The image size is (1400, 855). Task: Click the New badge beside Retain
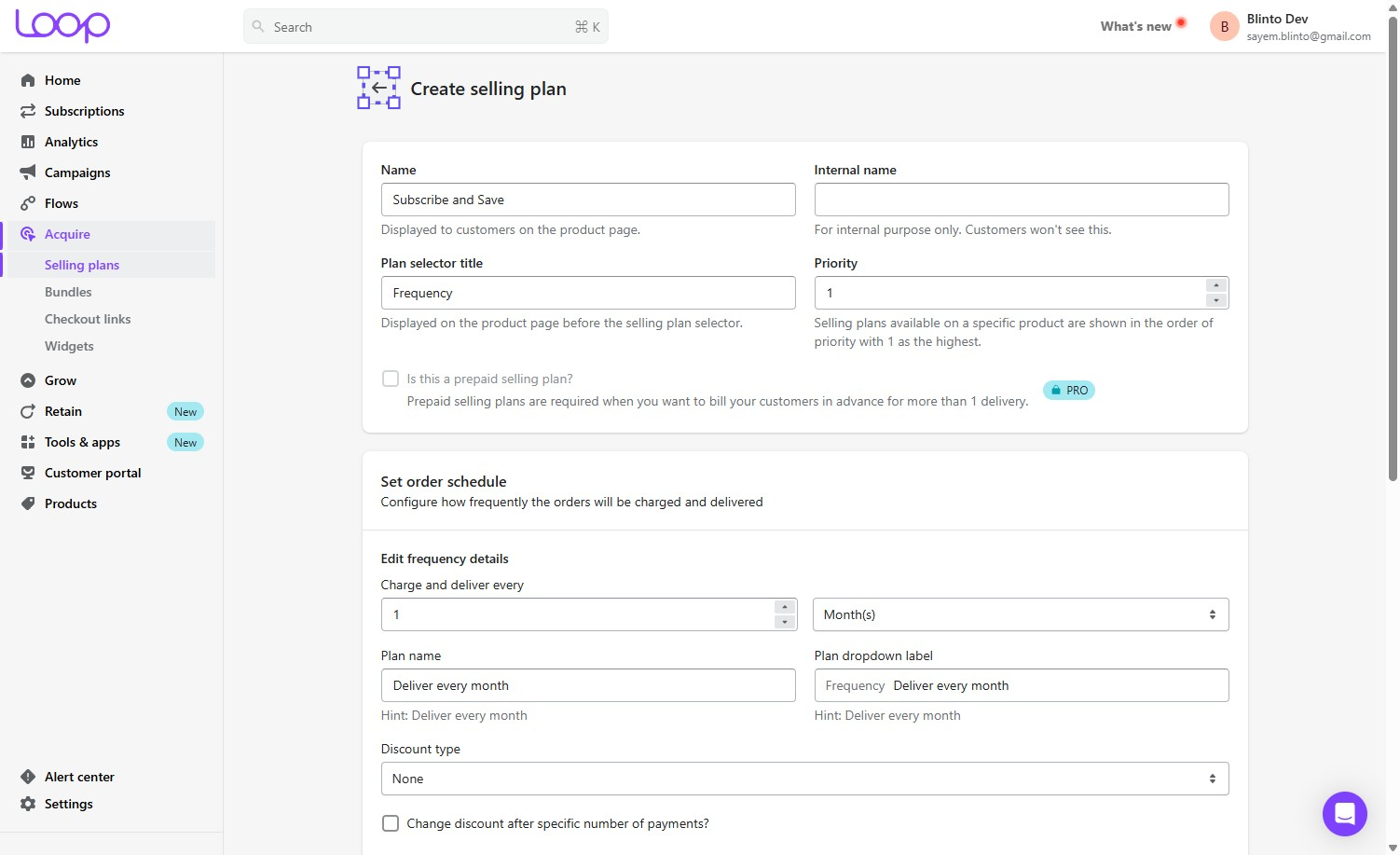(x=185, y=411)
